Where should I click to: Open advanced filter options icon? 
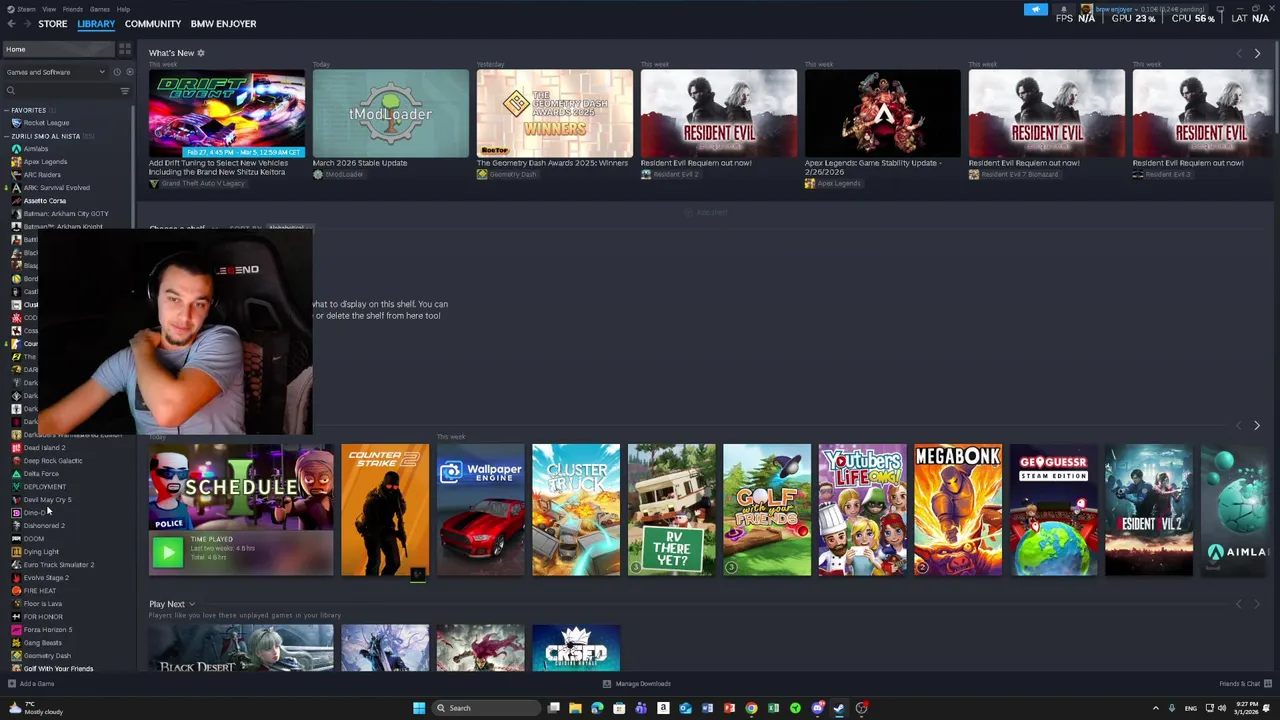[125, 91]
